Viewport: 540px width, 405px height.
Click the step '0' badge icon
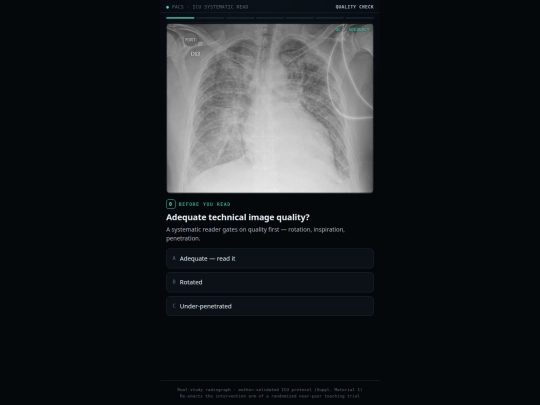(x=170, y=204)
